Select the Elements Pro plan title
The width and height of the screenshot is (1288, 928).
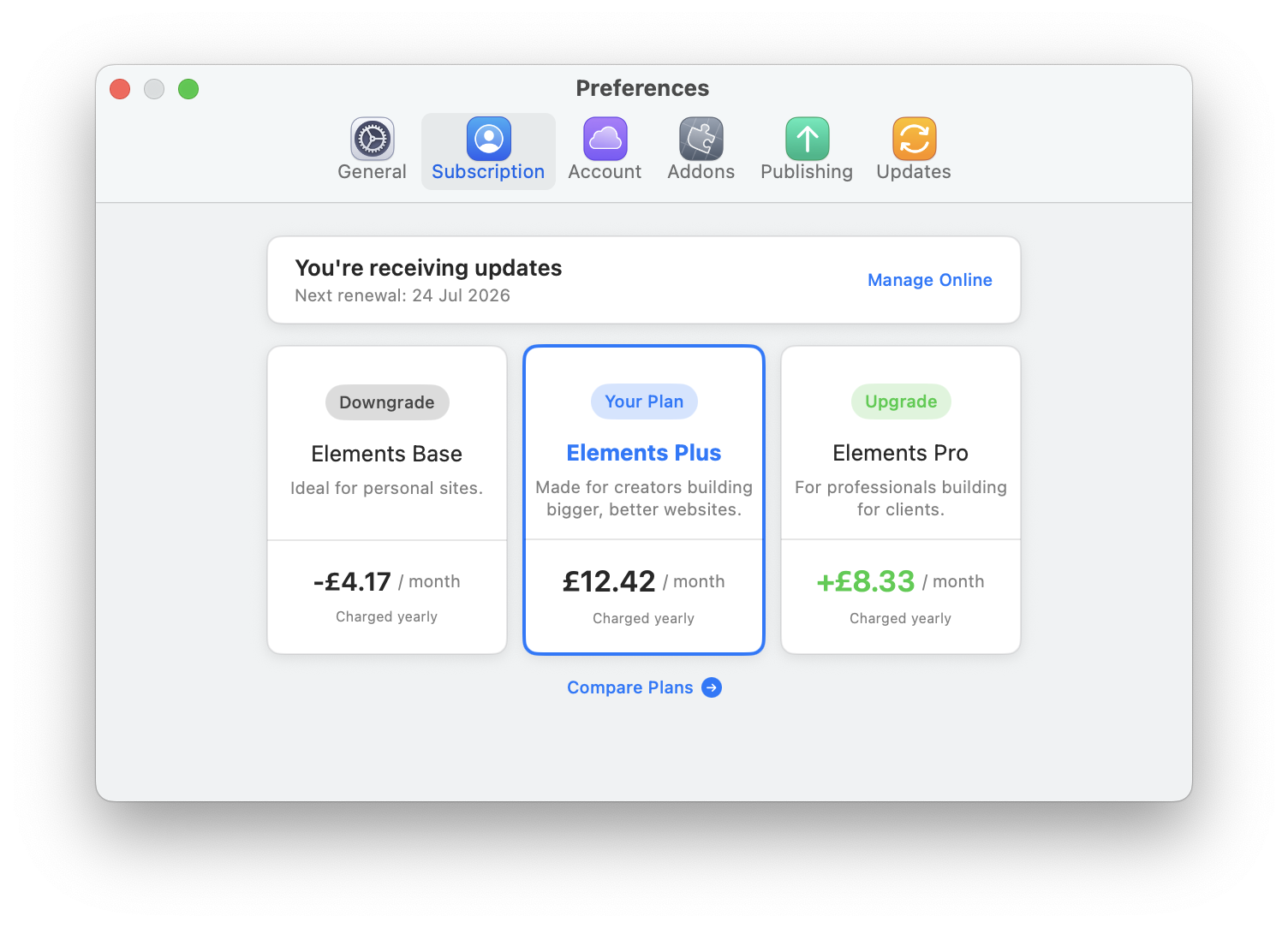pos(900,453)
